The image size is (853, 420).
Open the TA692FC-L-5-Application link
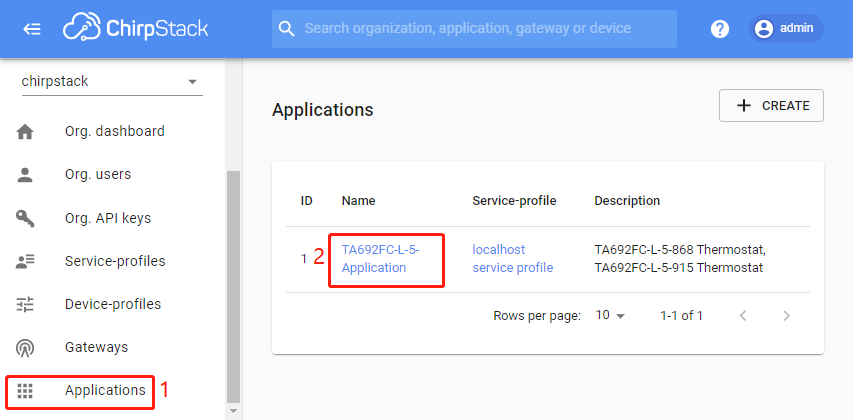point(381,258)
